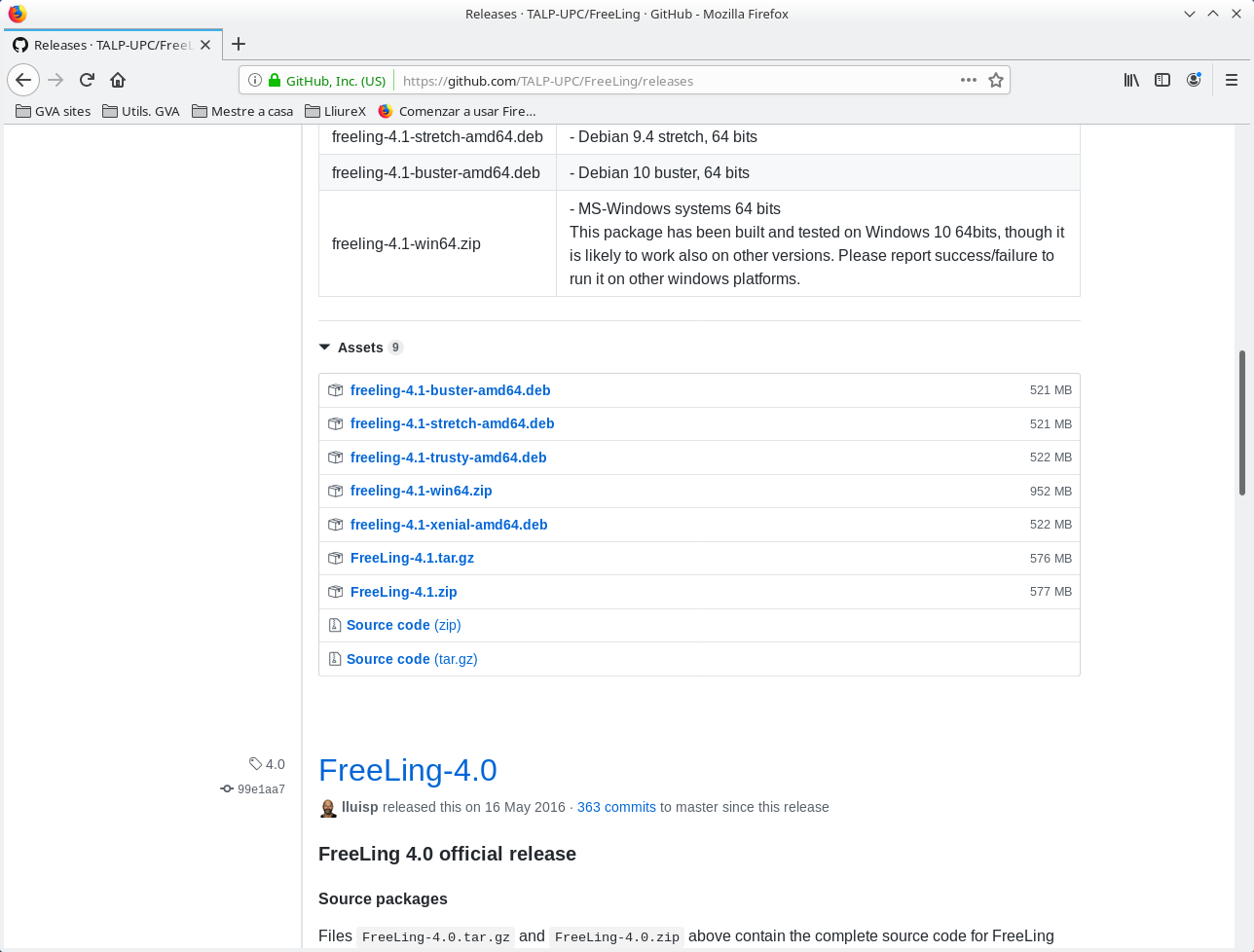Click the forward navigation arrow

[x=55, y=80]
